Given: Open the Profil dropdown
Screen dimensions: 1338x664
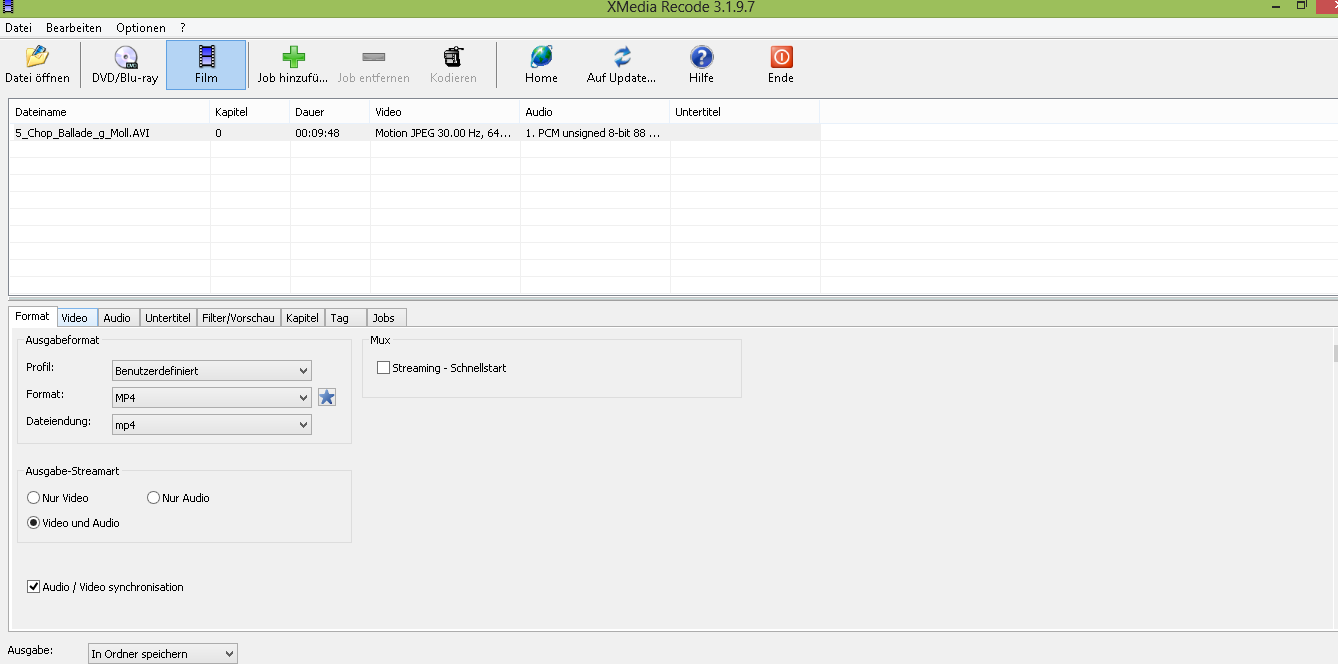Looking at the screenshot, I should (211, 370).
